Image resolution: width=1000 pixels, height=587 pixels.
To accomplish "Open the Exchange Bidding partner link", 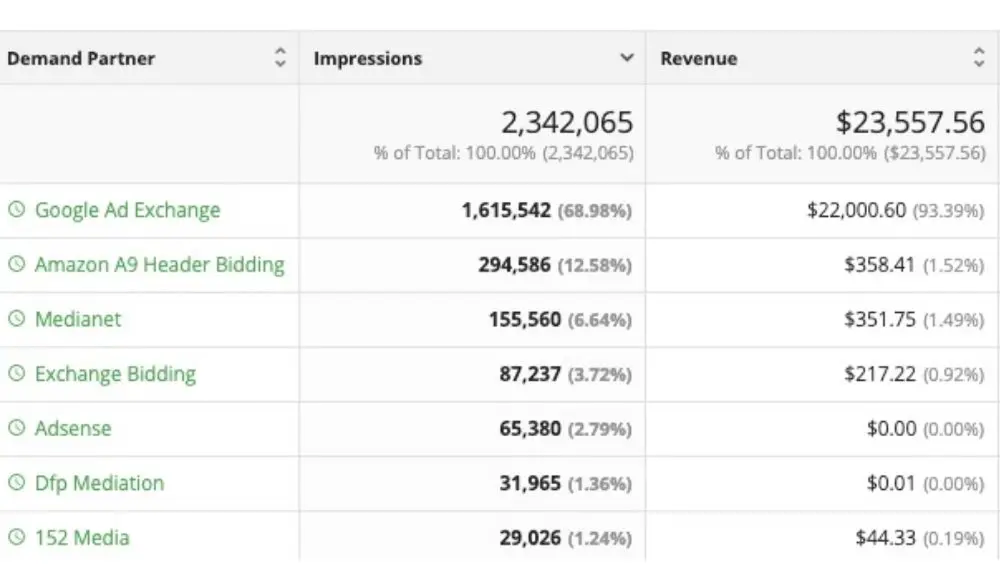I will [x=115, y=374].
